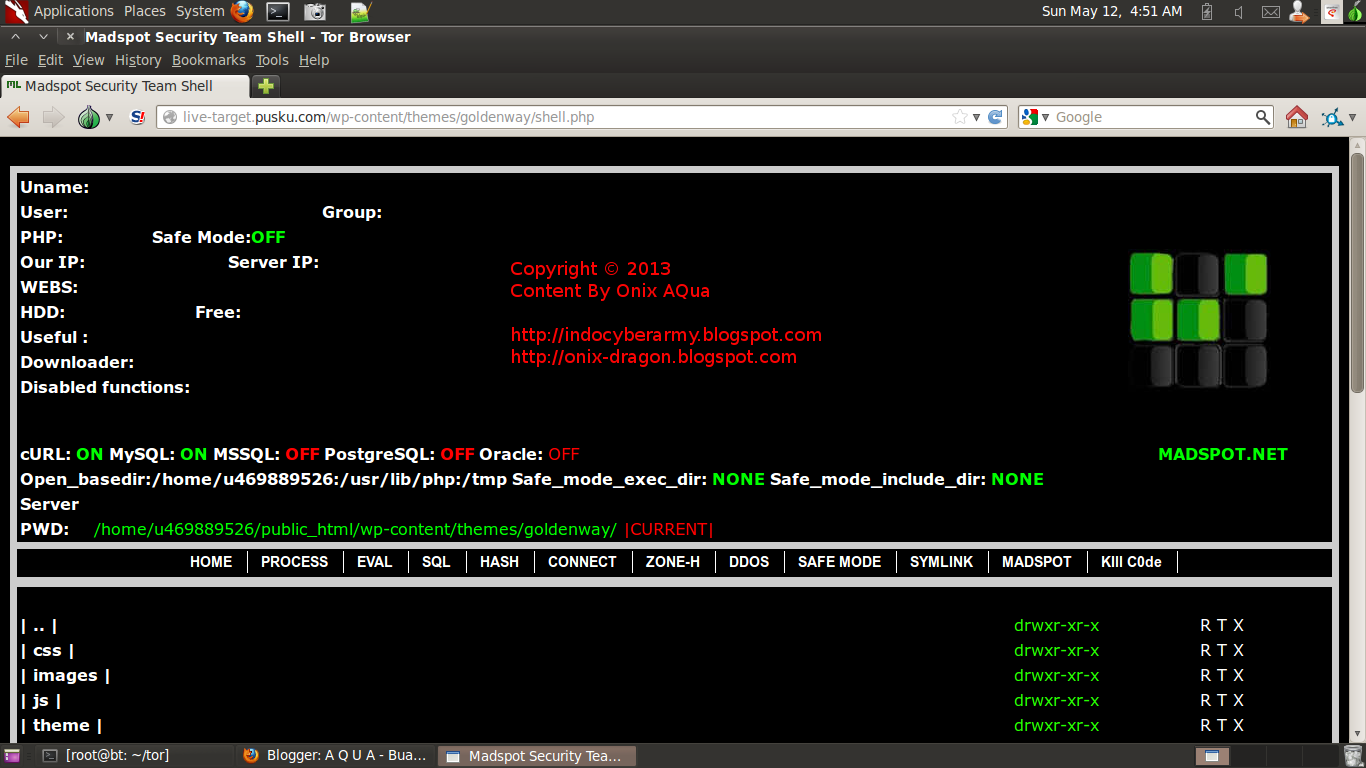Viewport: 1366px width, 768px height.
Task: Open the Bookmarks menu
Action: click(208, 60)
